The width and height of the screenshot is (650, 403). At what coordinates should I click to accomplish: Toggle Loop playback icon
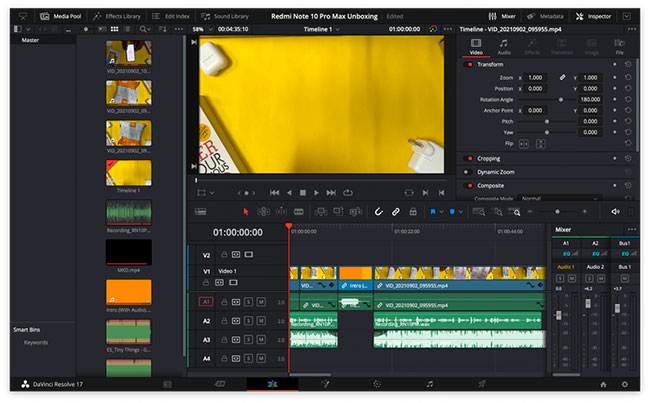tap(348, 193)
